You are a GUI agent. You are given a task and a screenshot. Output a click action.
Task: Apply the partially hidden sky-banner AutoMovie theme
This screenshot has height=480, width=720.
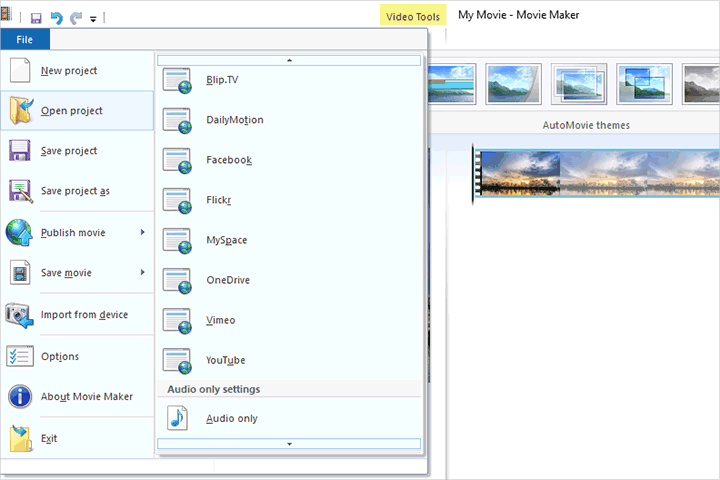click(452, 84)
